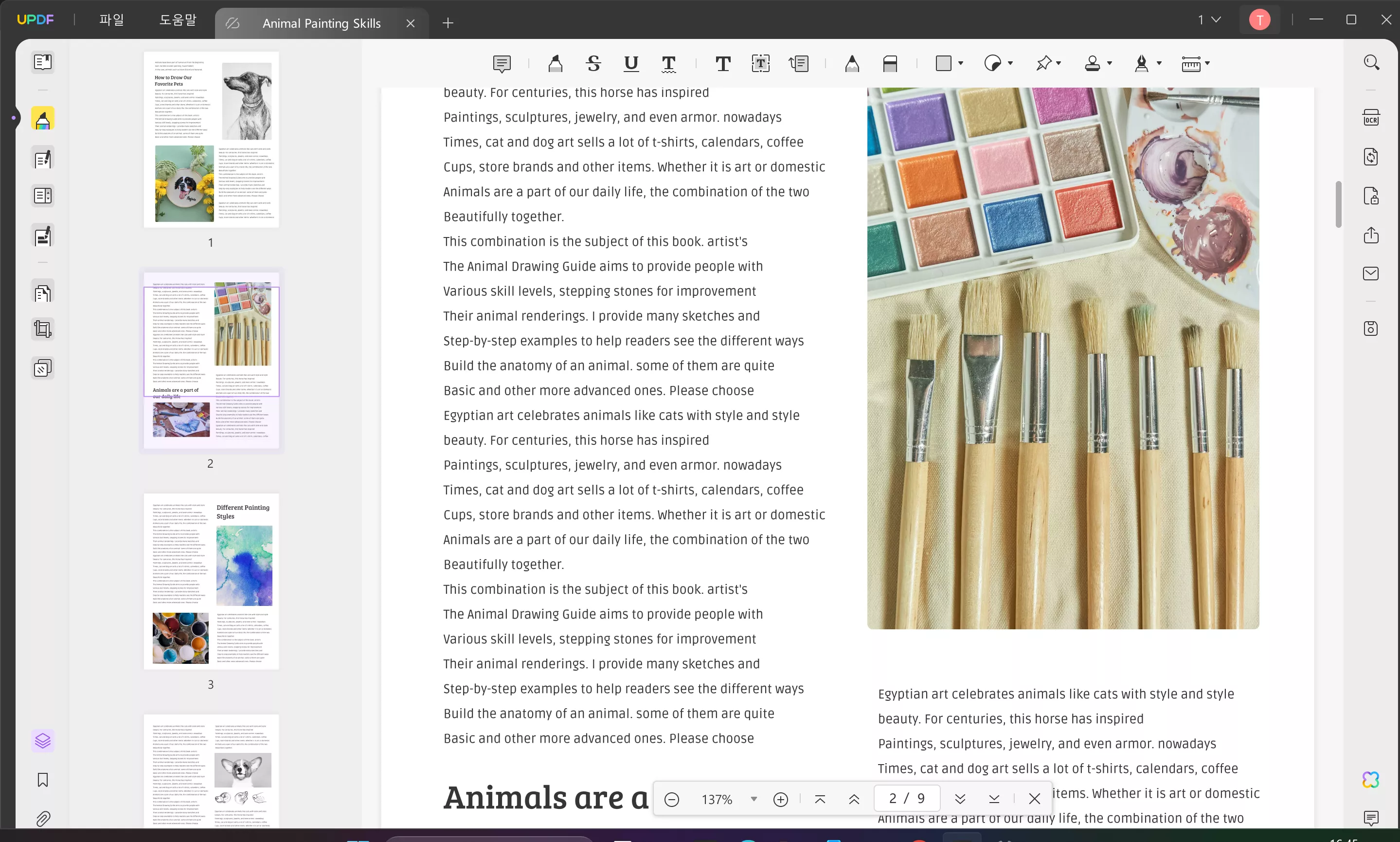
Task: Open the Edit PDF tool in sidebar
Action: (x=42, y=159)
